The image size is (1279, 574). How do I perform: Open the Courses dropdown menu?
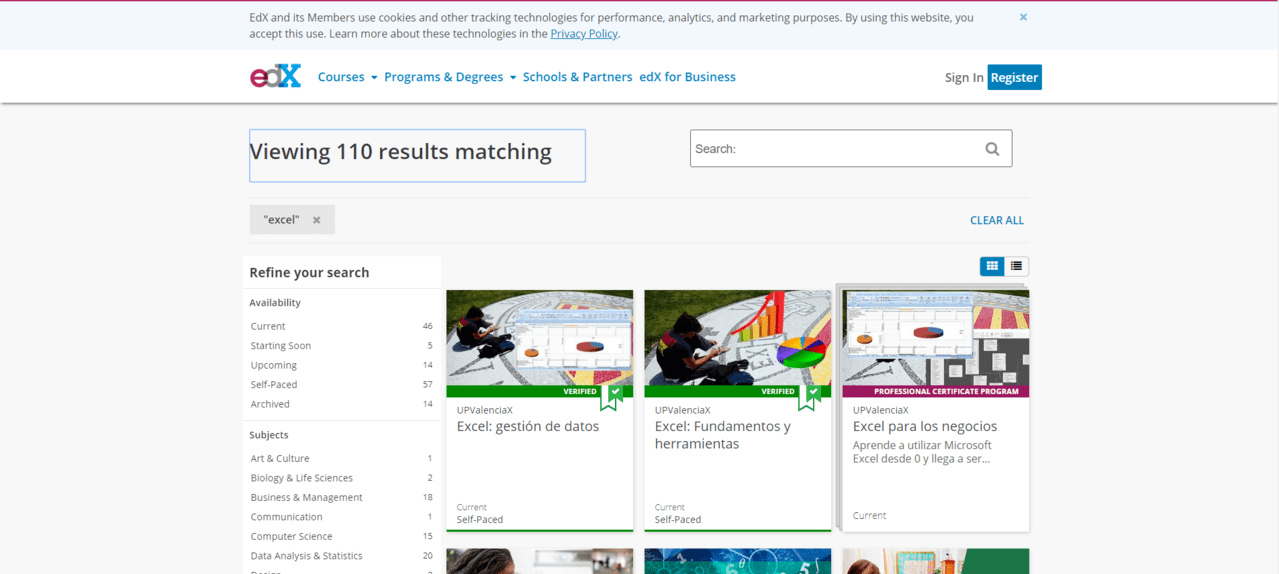point(347,77)
